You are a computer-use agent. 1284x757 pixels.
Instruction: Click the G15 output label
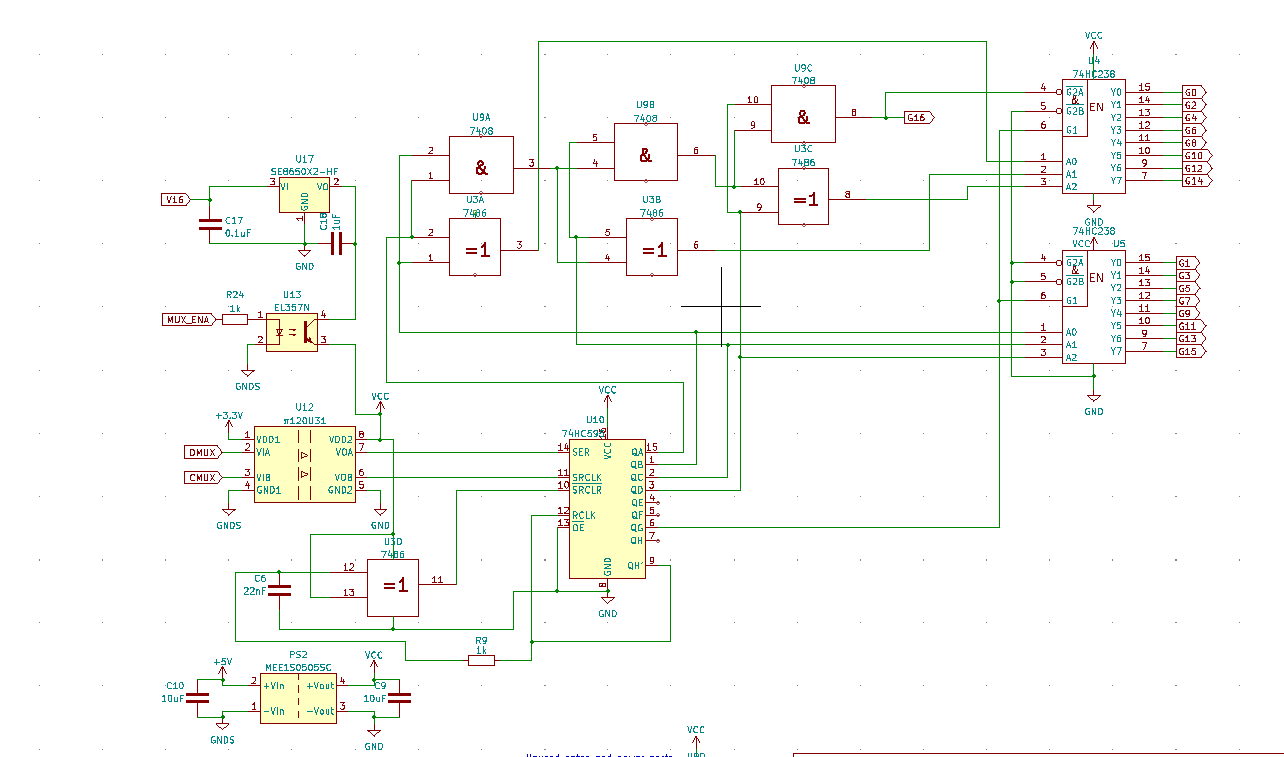click(x=1187, y=352)
